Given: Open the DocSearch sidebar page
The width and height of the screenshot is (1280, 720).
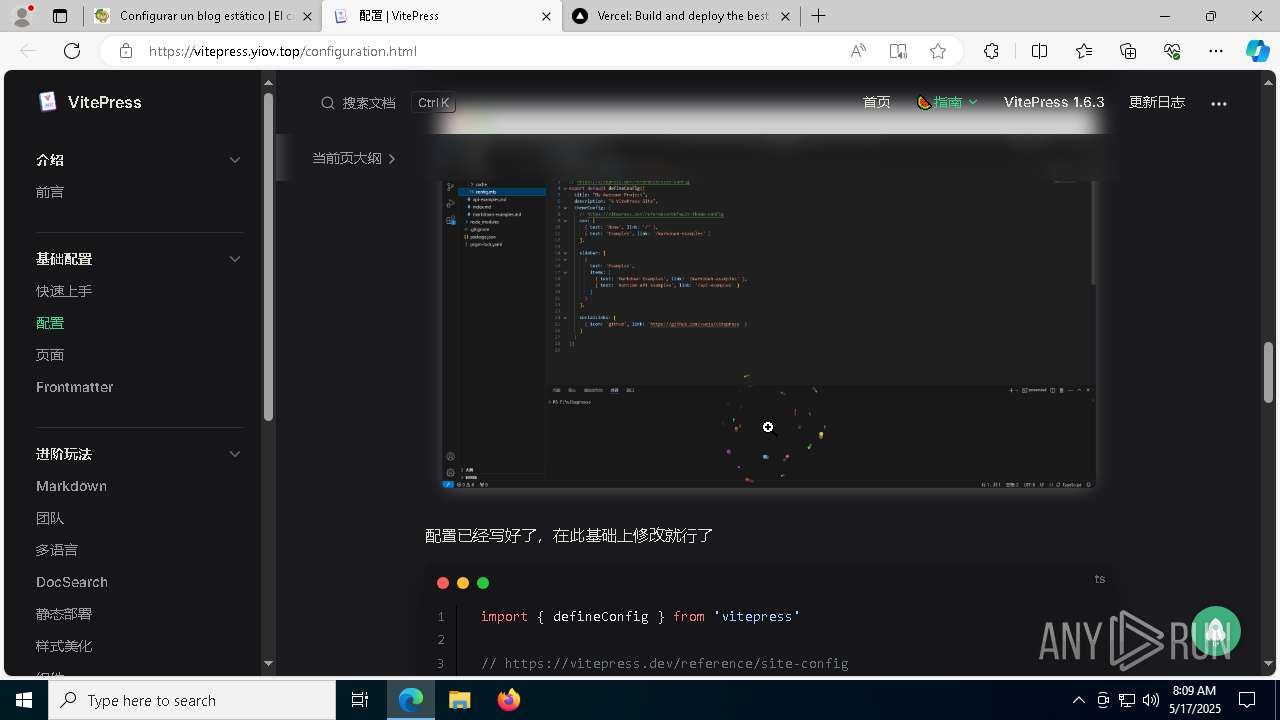Looking at the screenshot, I should [72, 582].
